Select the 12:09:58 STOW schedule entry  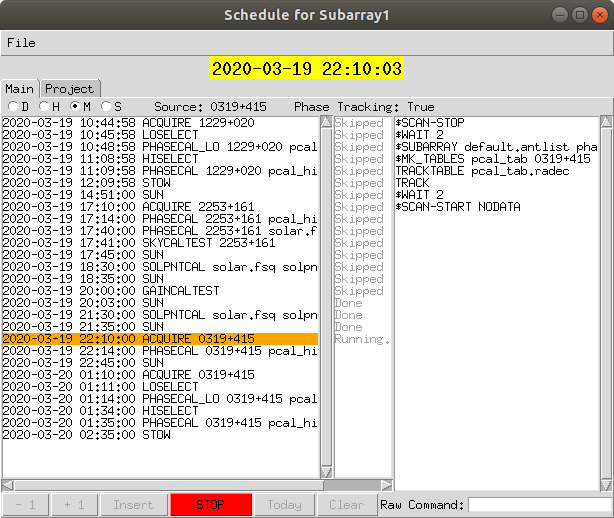click(x=160, y=183)
